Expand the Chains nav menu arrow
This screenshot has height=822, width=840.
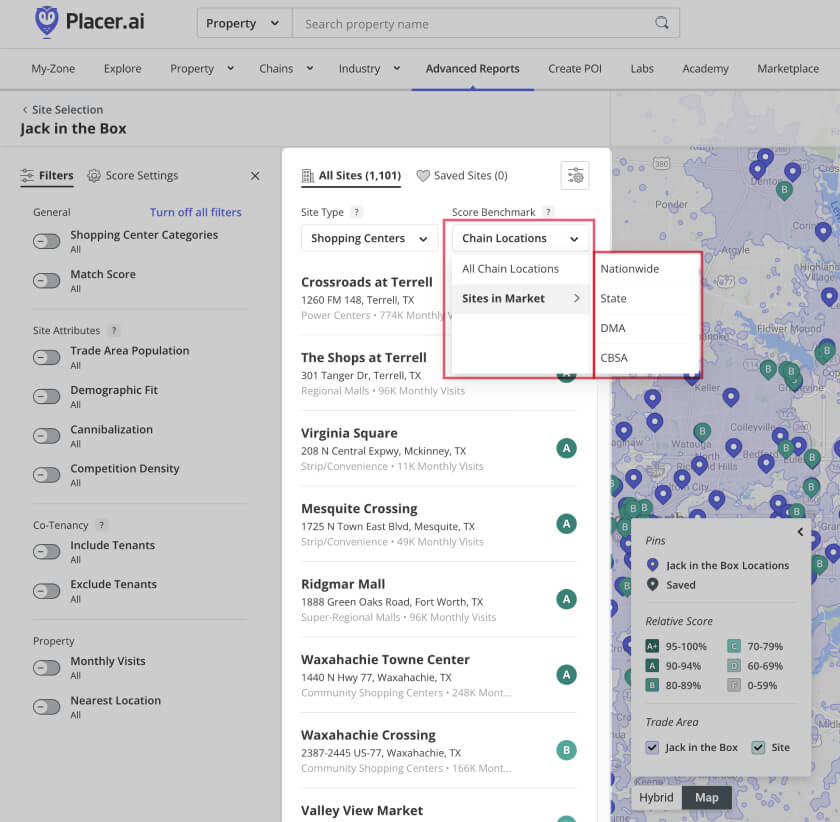coord(310,68)
